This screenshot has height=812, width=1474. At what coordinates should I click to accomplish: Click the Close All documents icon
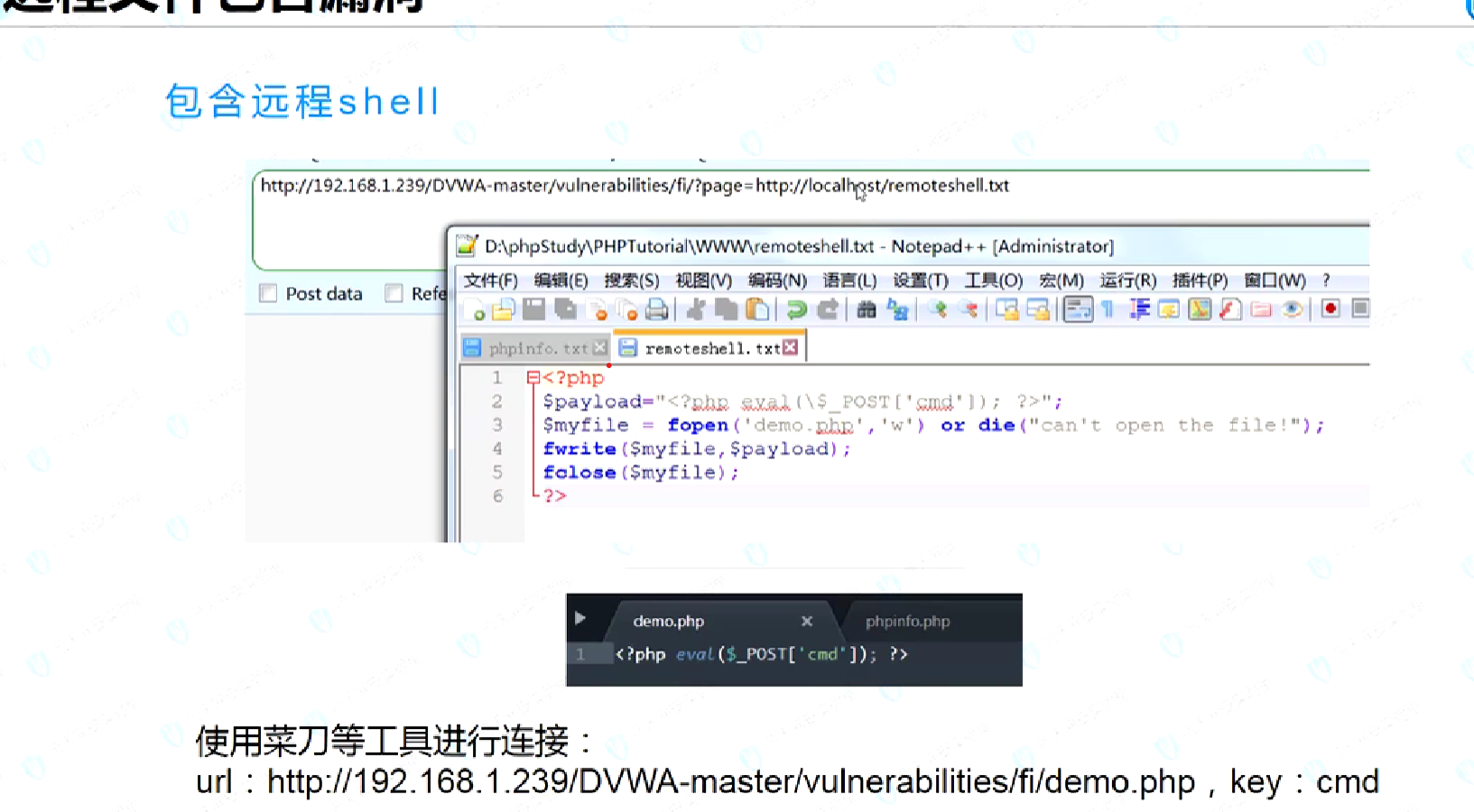[x=627, y=310]
